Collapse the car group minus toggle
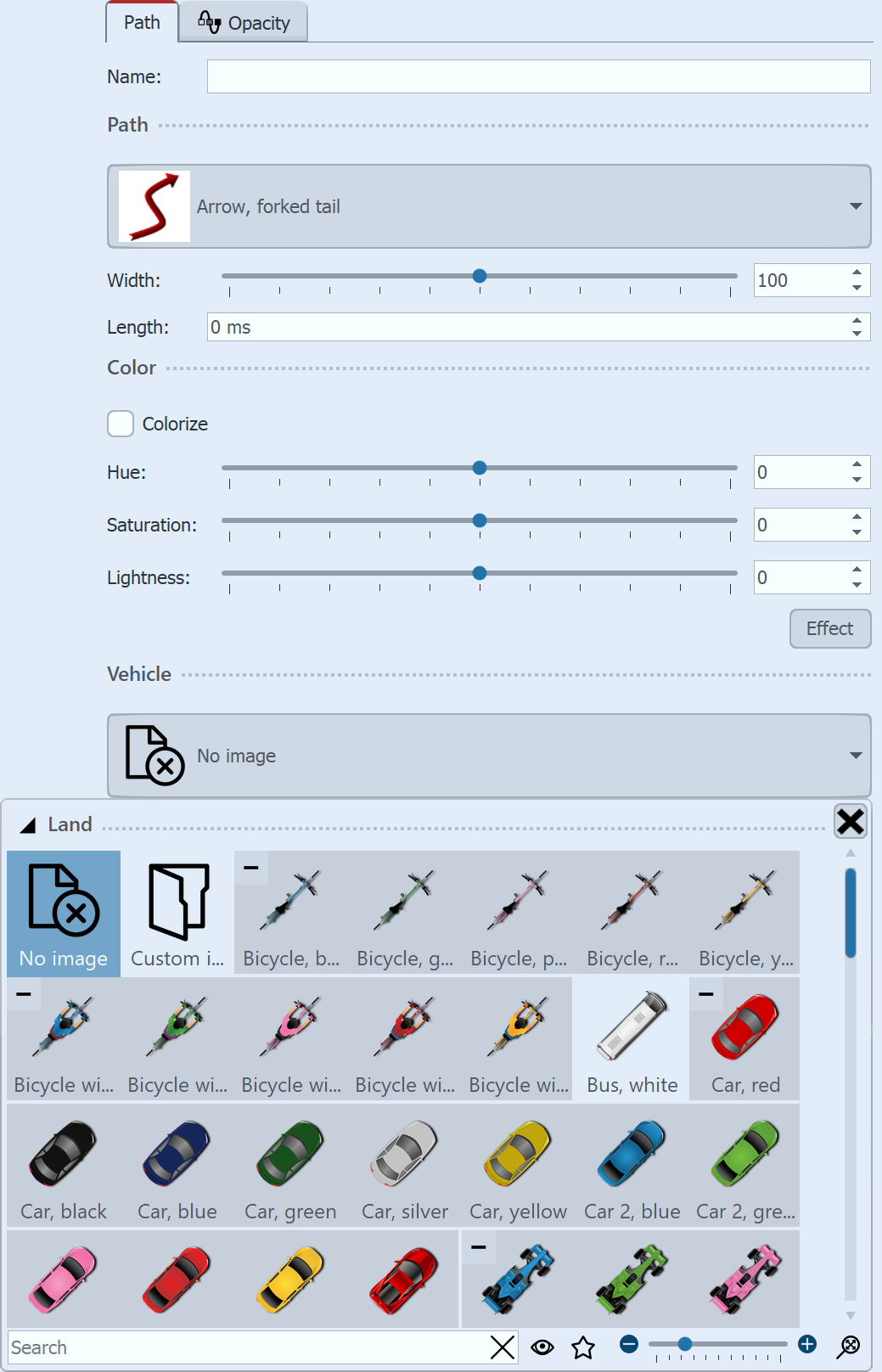The height and width of the screenshot is (1372, 882). click(x=706, y=994)
